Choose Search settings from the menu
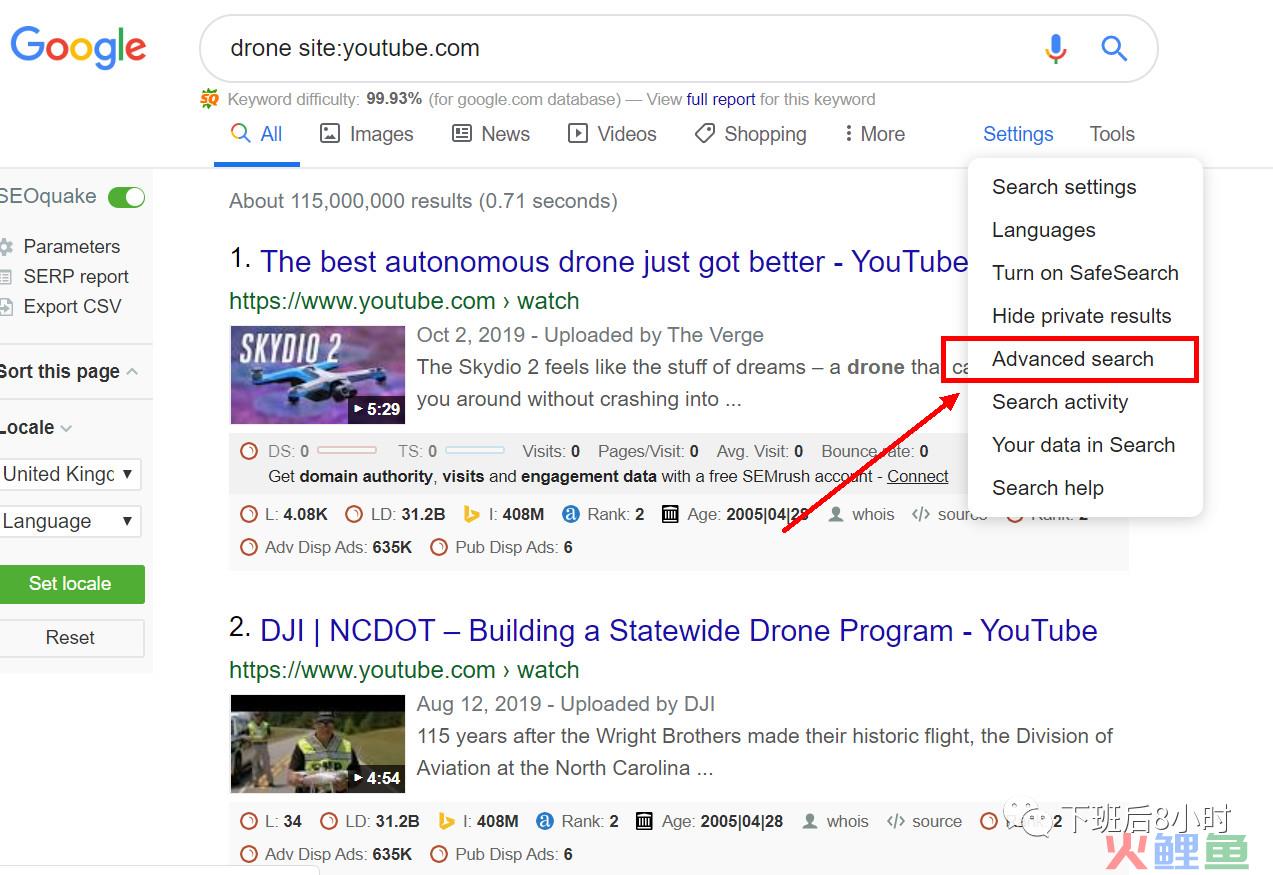The height and width of the screenshot is (875, 1273). [1064, 187]
